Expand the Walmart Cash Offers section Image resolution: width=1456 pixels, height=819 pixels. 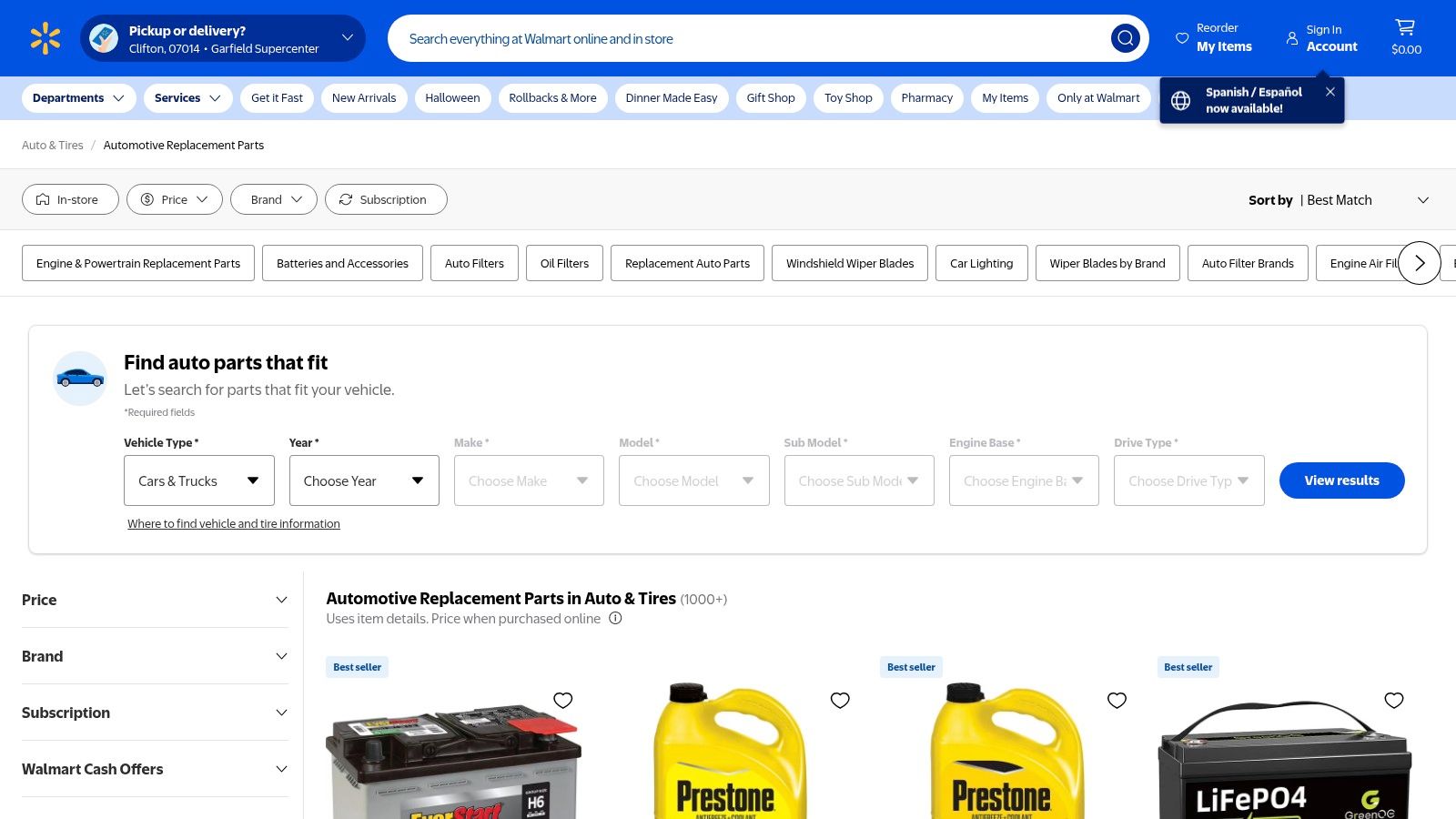[x=155, y=769]
